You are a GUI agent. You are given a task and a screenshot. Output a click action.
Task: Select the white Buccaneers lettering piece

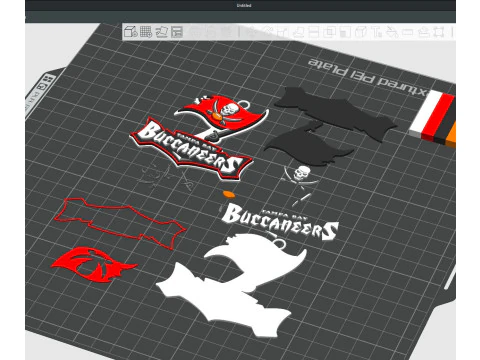280,222
